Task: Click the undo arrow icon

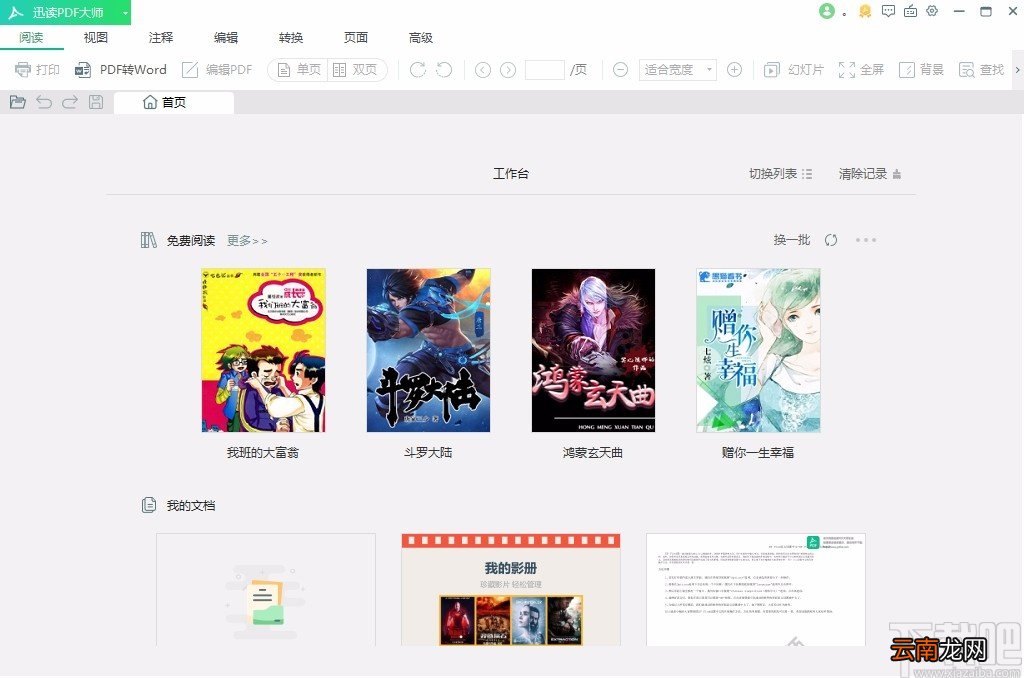Action: click(44, 102)
